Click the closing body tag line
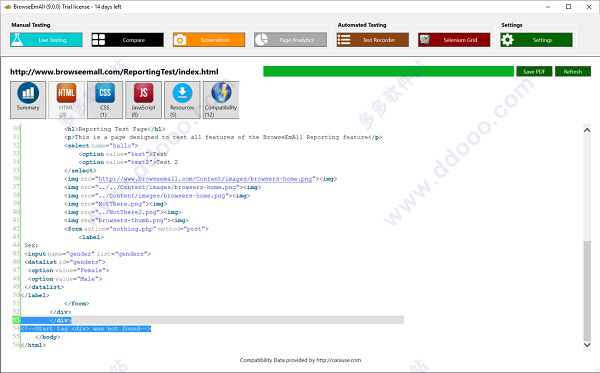Screen dimensions: 600x373 tap(48, 337)
